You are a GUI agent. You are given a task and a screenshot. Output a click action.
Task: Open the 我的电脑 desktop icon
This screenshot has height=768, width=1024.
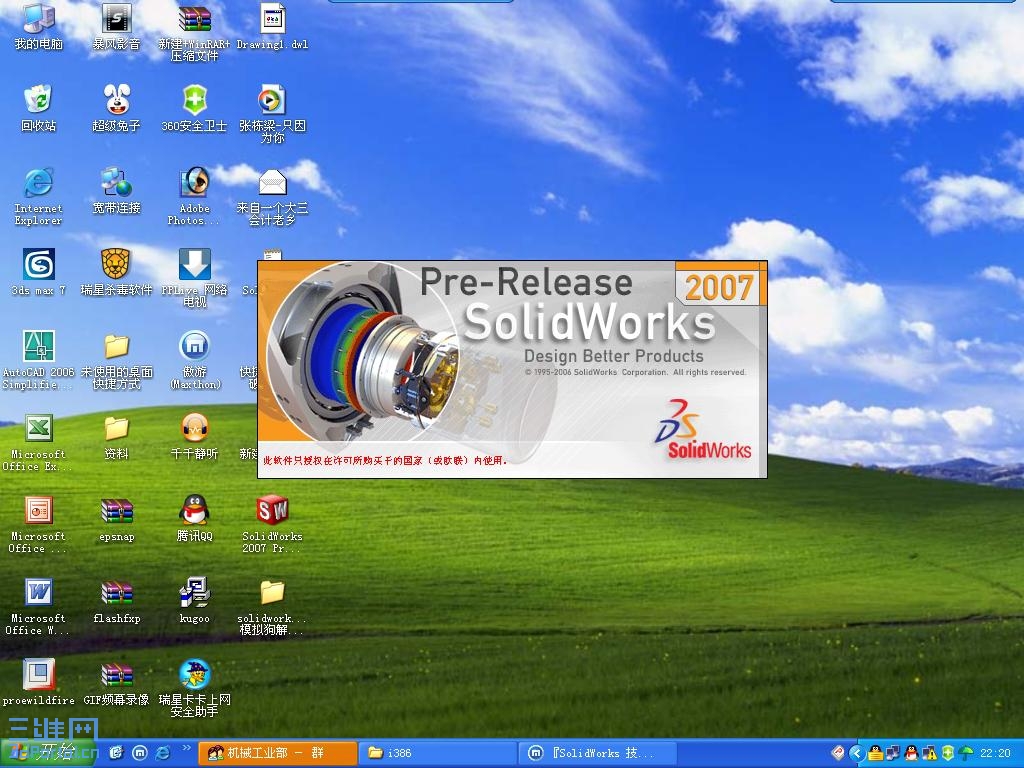coord(39,26)
